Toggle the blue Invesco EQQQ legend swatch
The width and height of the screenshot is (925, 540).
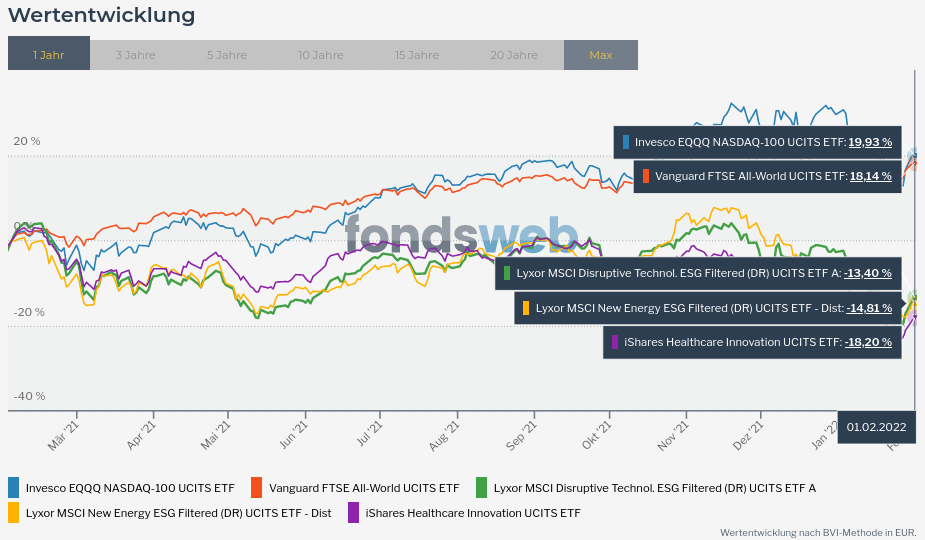pos(14,488)
